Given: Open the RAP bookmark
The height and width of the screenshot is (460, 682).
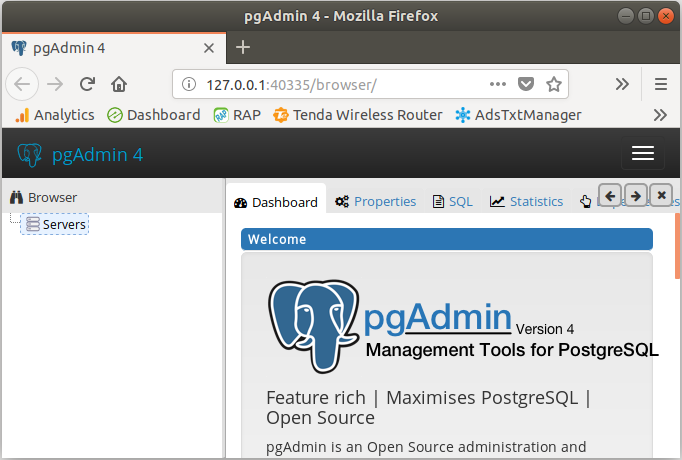Looking at the screenshot, I should coord(237,115).
